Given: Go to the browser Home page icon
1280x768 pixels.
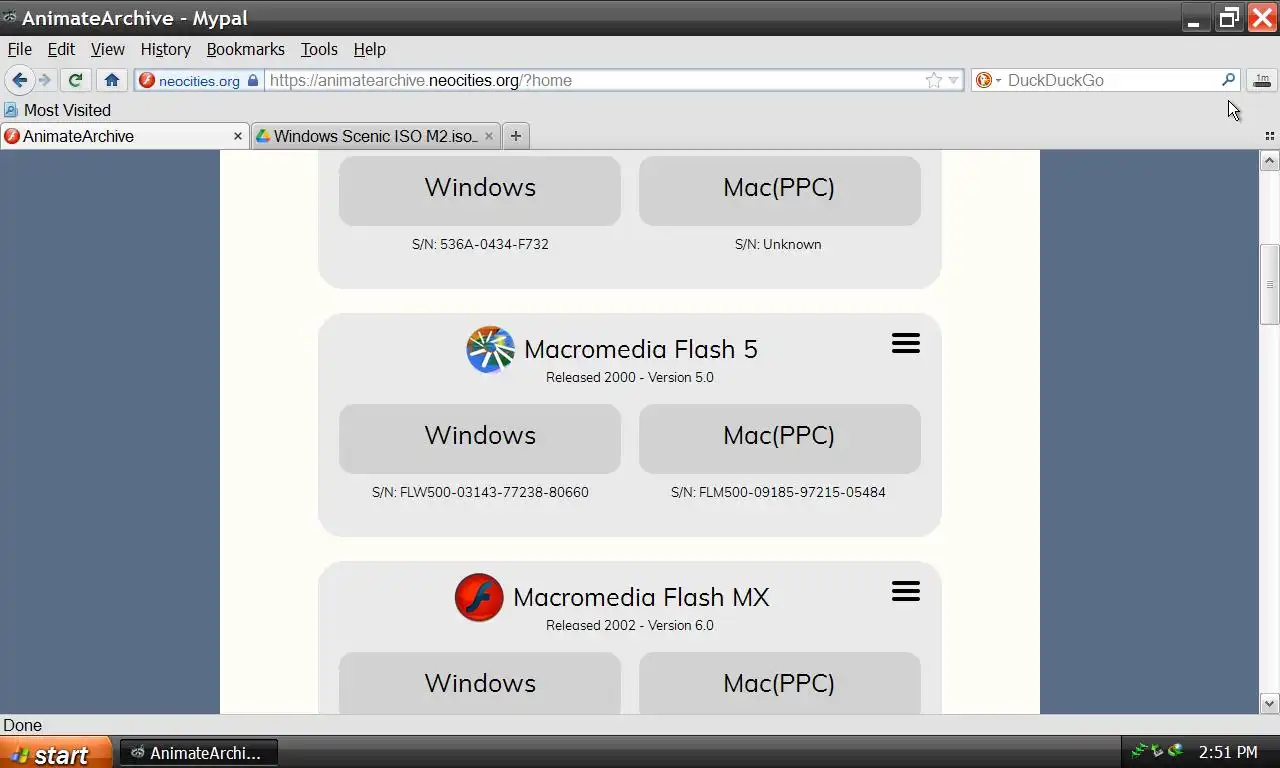Looking at the screenshot, I should [x=112, y=80].
